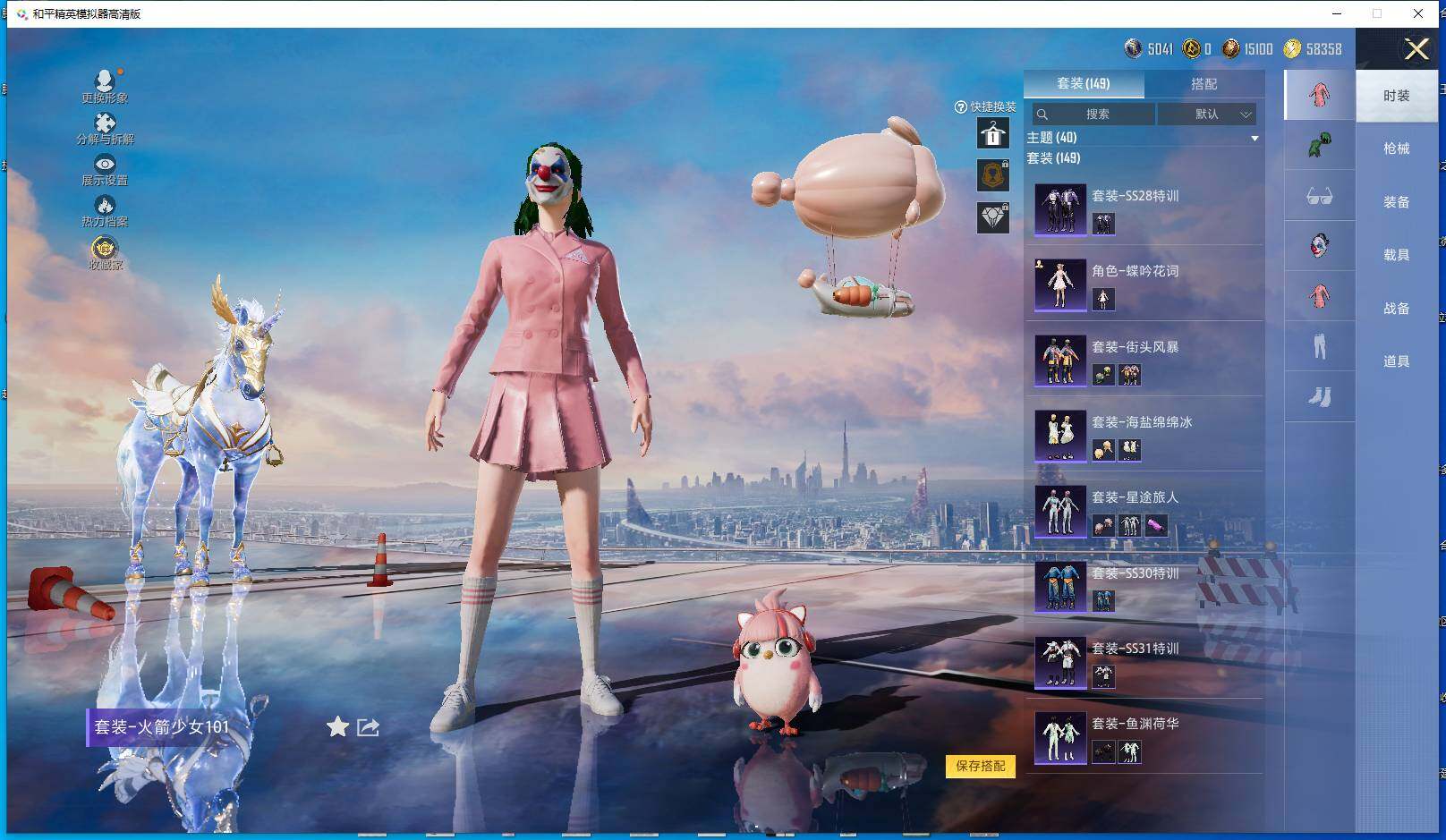
Task: Click the zero-balance gold currency counter
Action: [1197, 48]
